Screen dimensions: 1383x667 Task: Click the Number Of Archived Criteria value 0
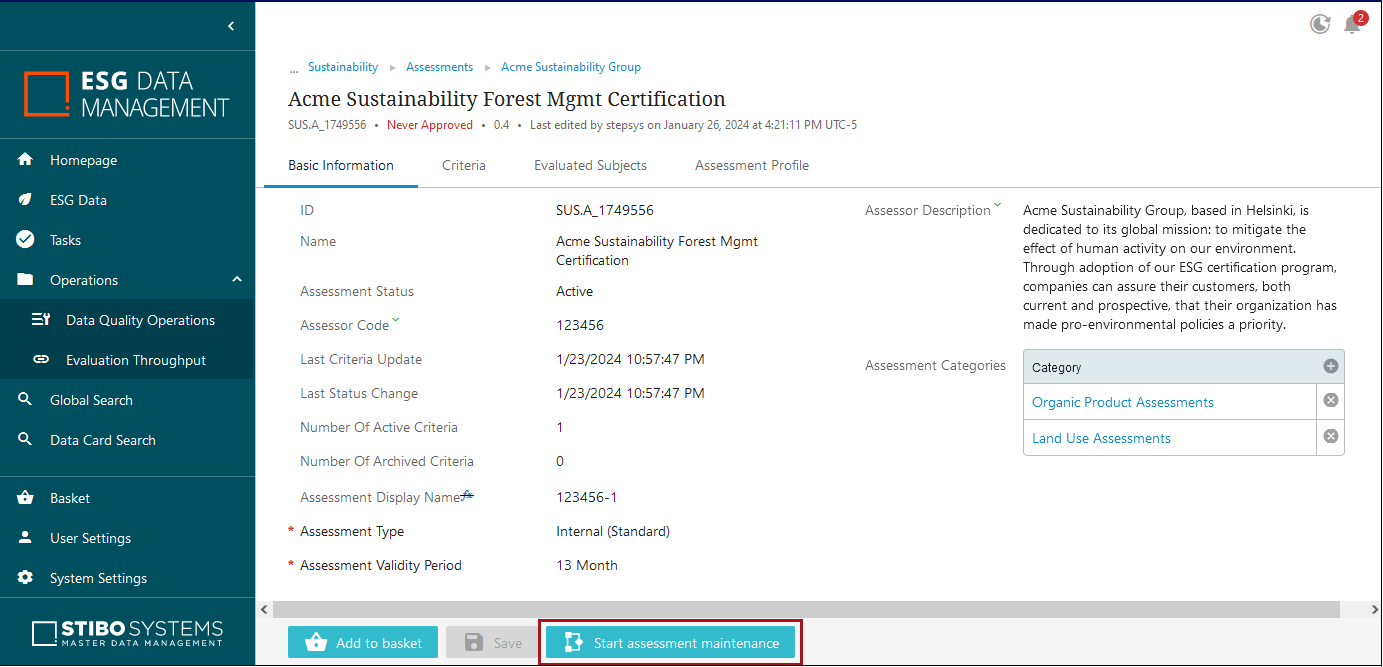[560, 461]
